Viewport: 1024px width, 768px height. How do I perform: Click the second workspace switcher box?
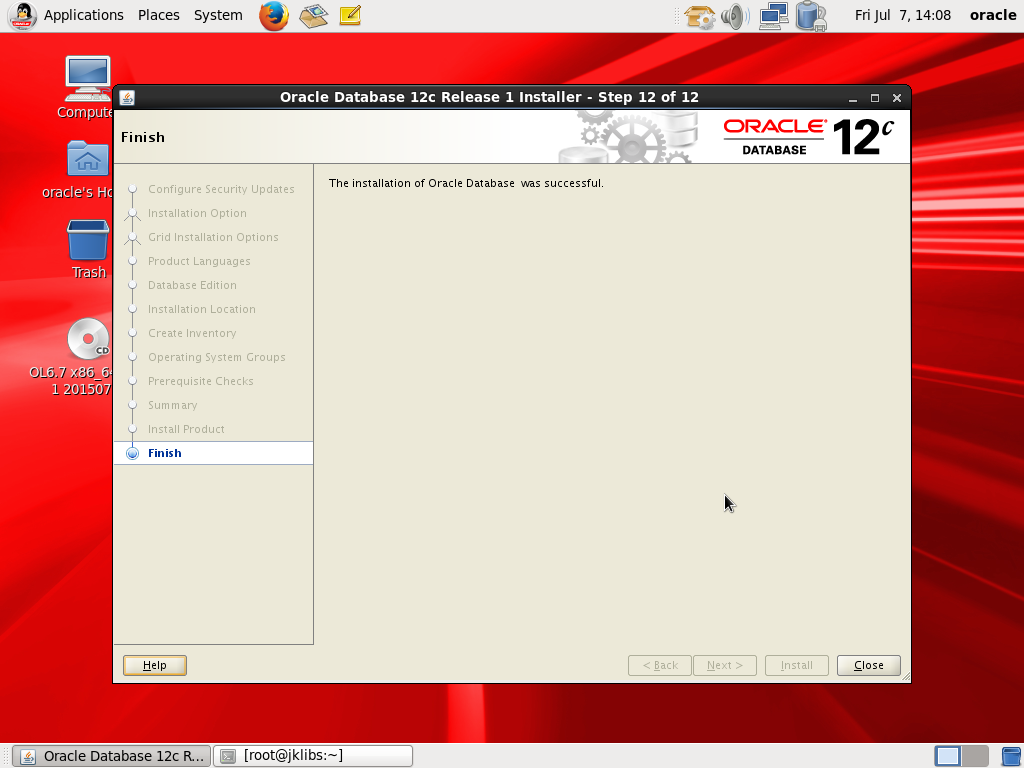point(975,756)
